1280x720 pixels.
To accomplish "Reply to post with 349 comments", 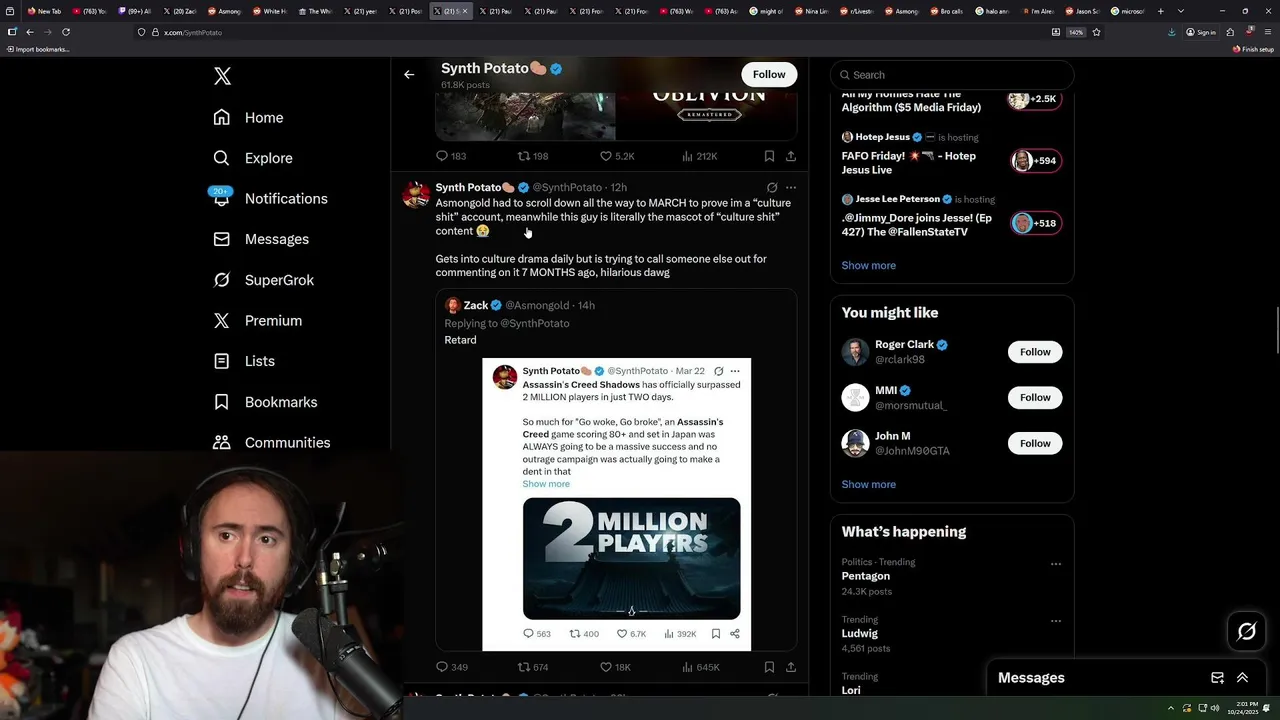I will coord(452,667).
